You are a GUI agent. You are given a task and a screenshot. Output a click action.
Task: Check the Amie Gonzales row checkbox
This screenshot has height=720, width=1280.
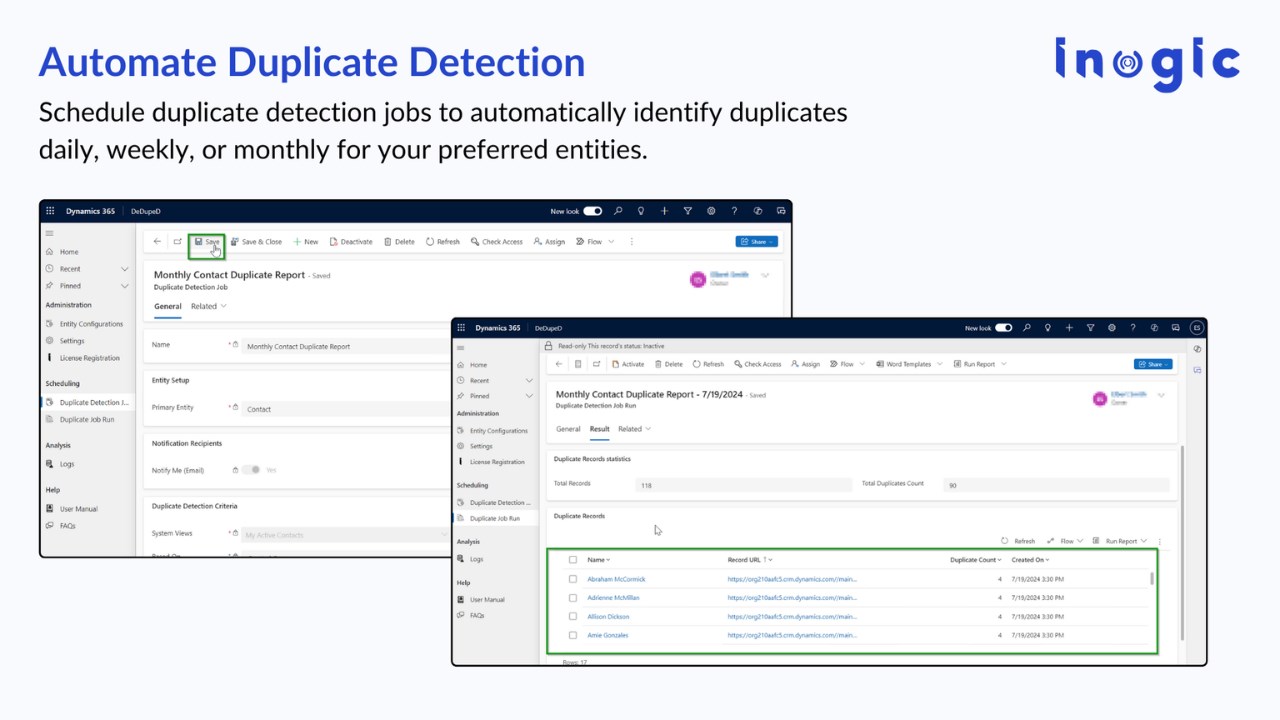[x=573, y=635]
